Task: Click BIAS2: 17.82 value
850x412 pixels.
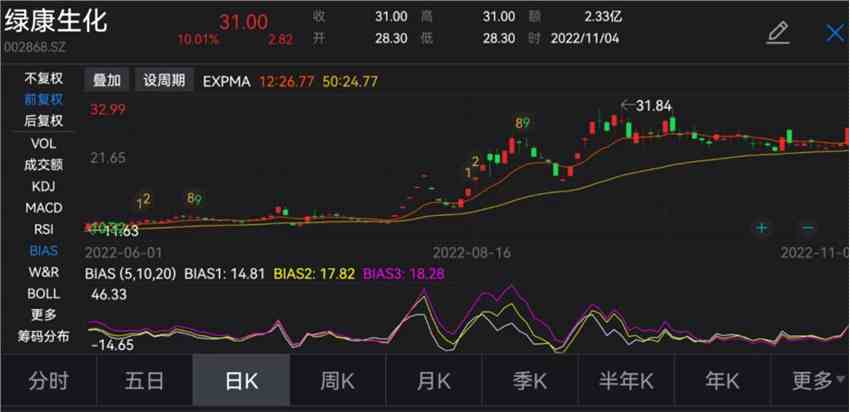Action: click(x=314, y=274)
